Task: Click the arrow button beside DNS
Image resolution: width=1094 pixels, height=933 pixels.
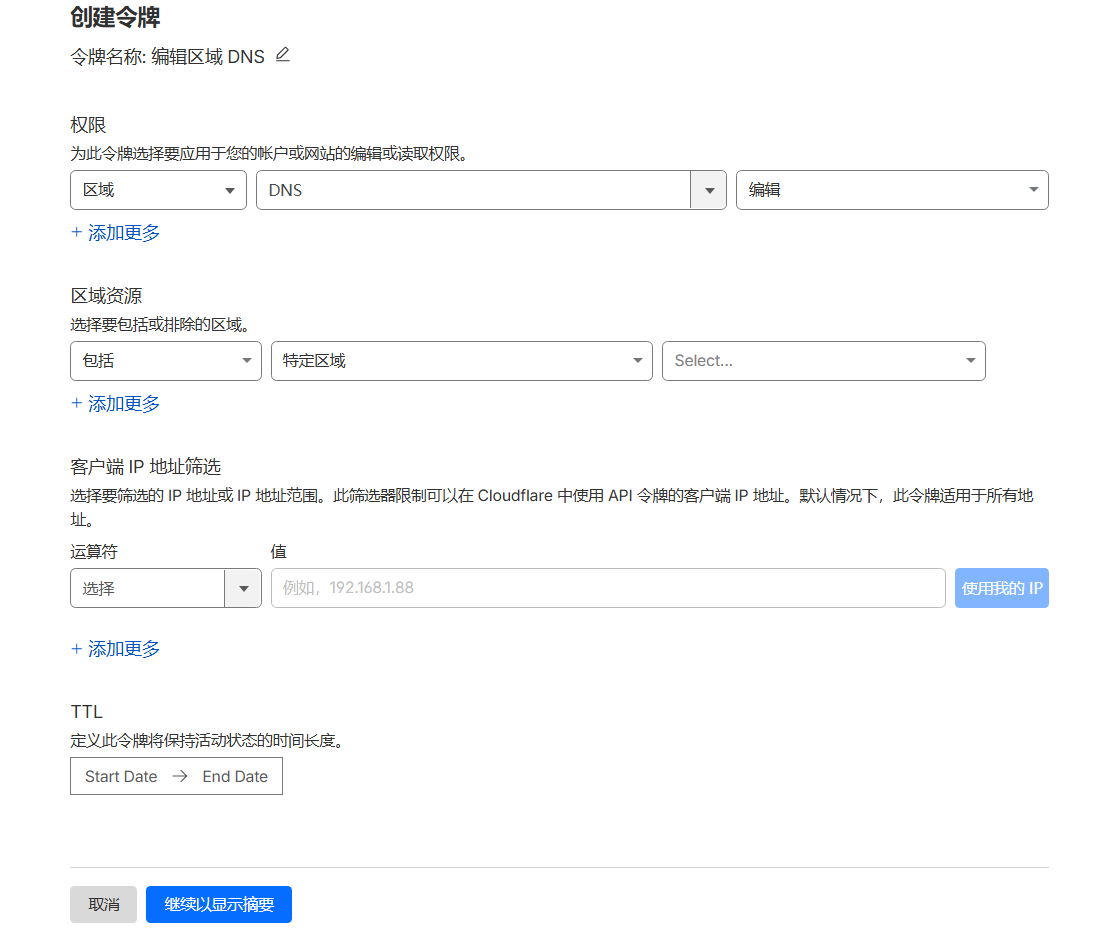Action: click(709, 190)
